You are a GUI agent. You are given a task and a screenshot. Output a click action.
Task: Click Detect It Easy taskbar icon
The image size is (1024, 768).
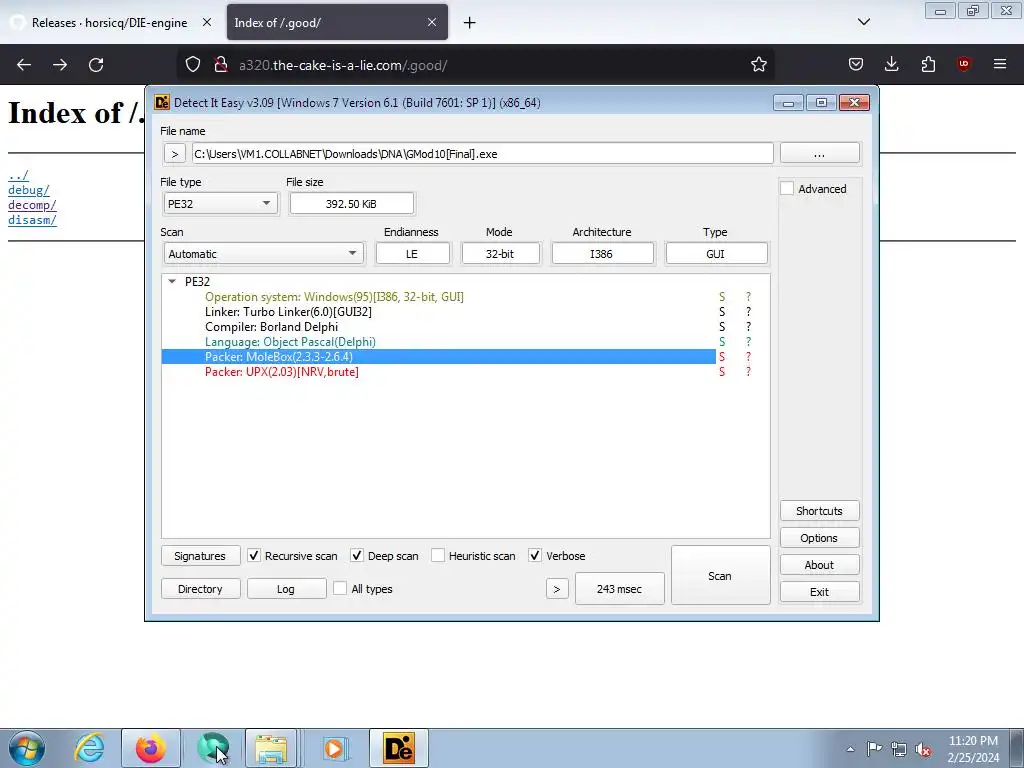[398, 748]
